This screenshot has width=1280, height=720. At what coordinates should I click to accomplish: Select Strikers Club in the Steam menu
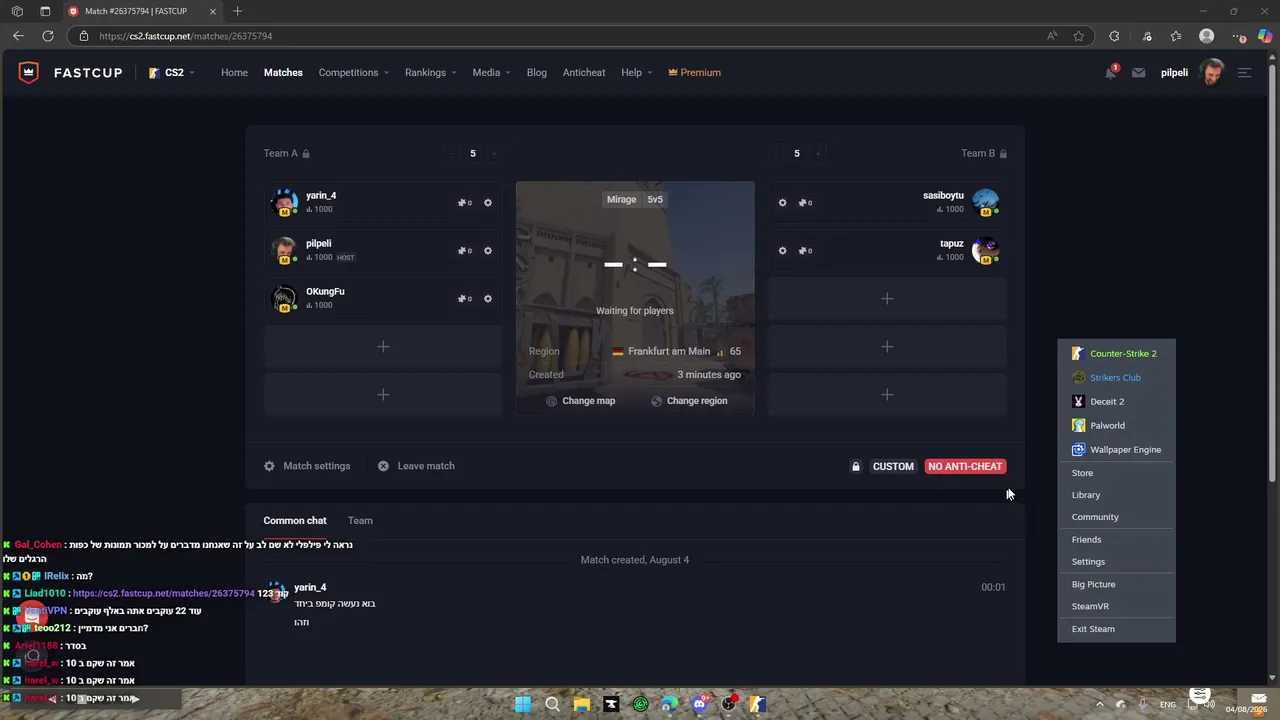tap(1116, 378)
